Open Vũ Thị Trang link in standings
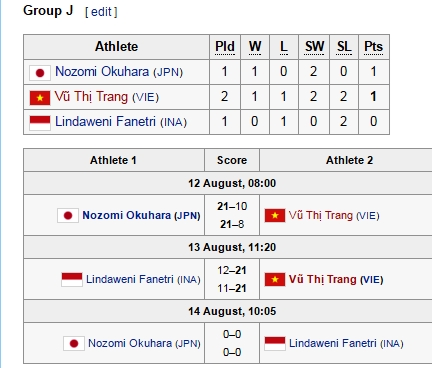The height and width of the screenshot is (368, 432). [91, 97]
